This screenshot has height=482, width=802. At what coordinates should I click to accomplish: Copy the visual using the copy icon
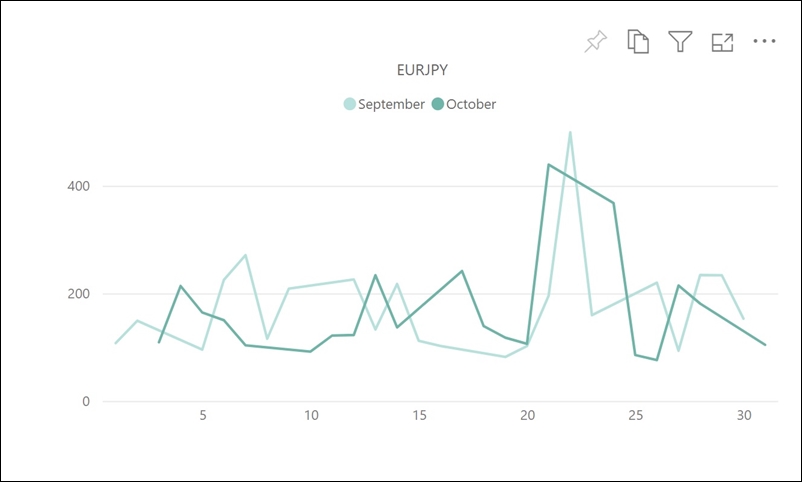[638, 41]
